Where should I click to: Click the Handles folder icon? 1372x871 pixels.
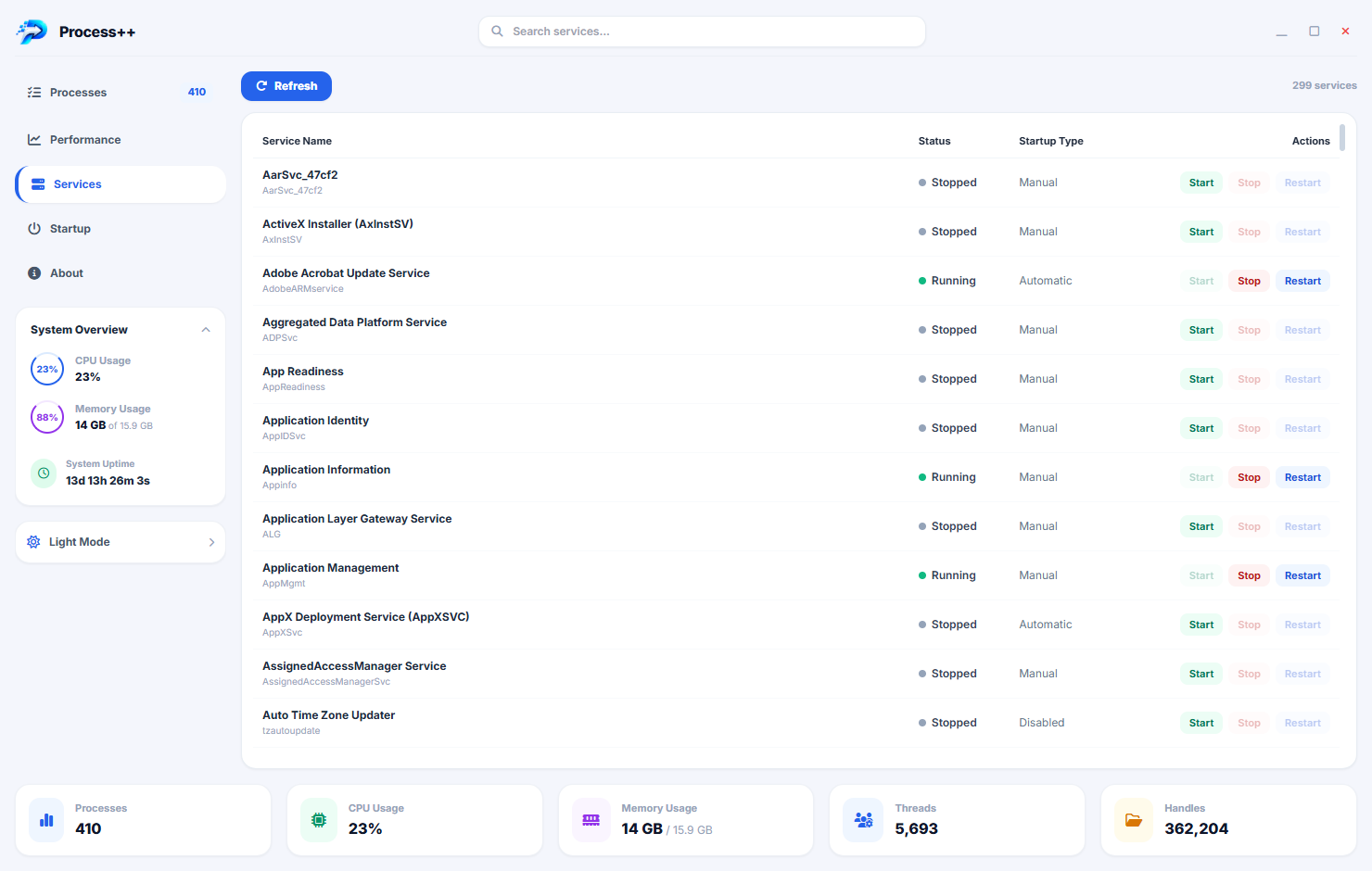click(x=1134, y=820)
